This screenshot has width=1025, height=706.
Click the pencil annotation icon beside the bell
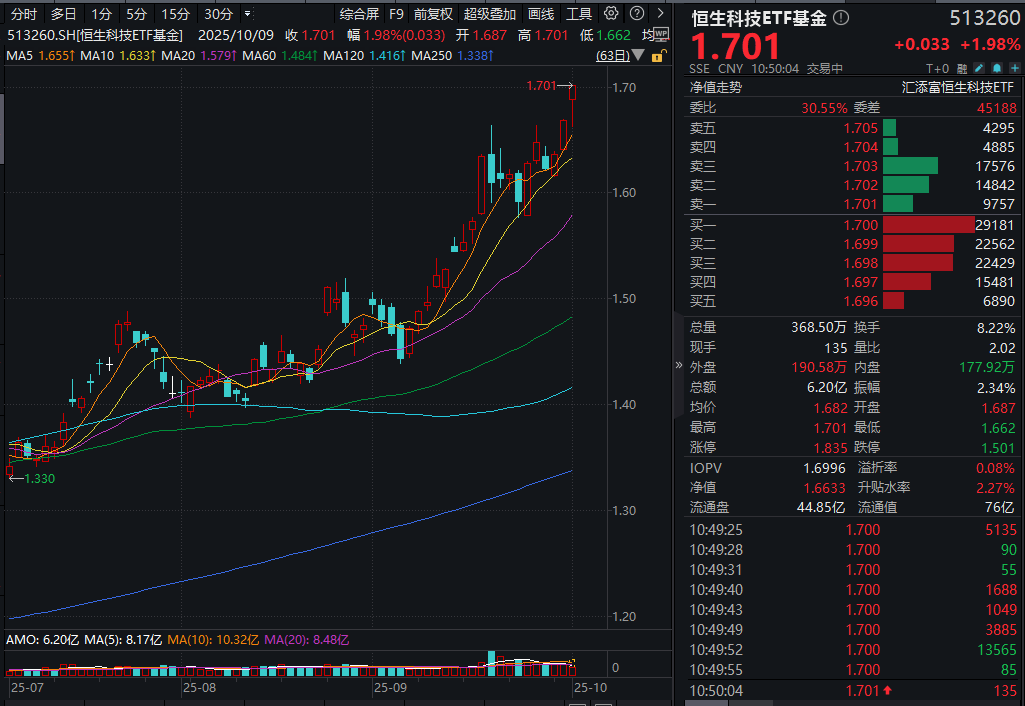[x=980, y=68]
